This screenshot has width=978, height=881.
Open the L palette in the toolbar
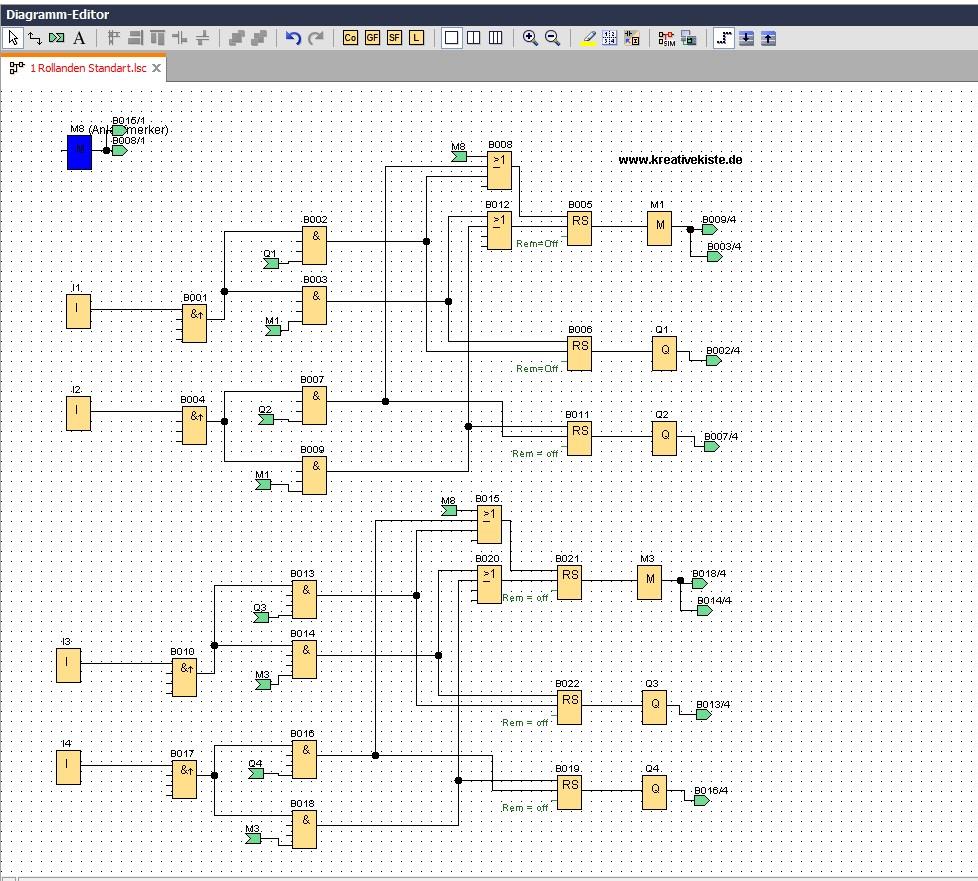[416, 38]
